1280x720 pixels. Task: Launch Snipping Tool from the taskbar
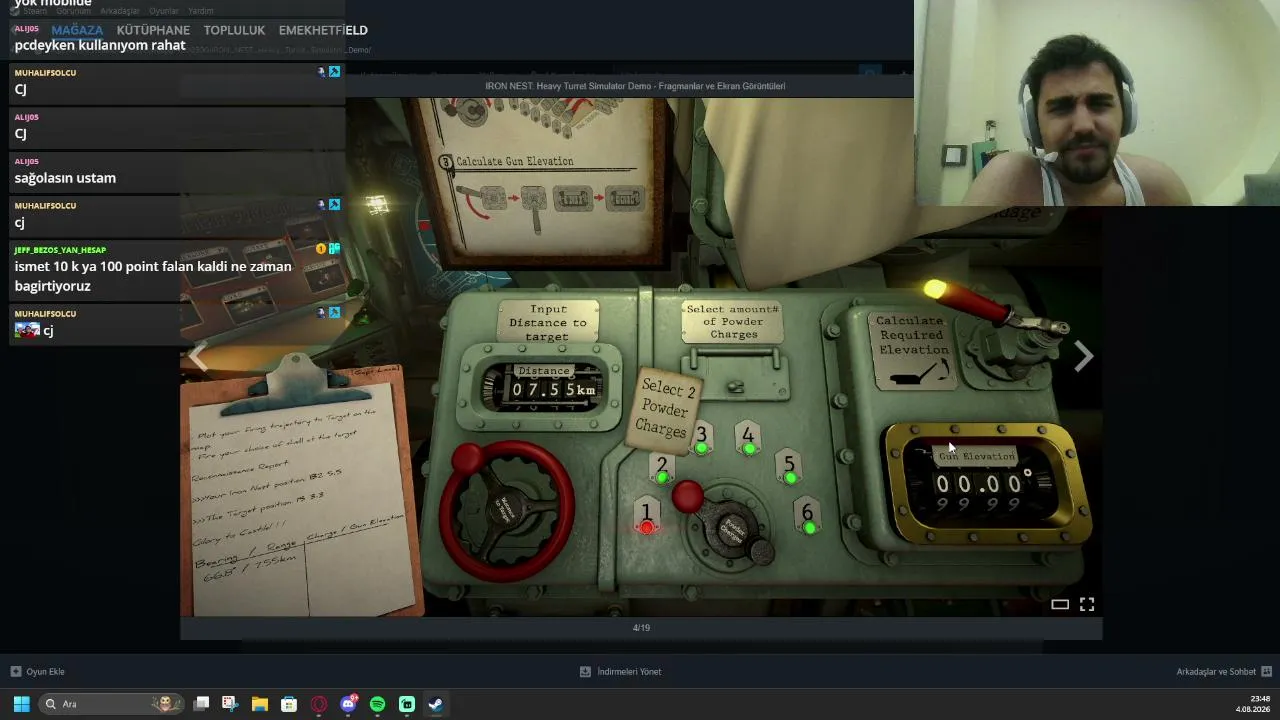(230, 704)
